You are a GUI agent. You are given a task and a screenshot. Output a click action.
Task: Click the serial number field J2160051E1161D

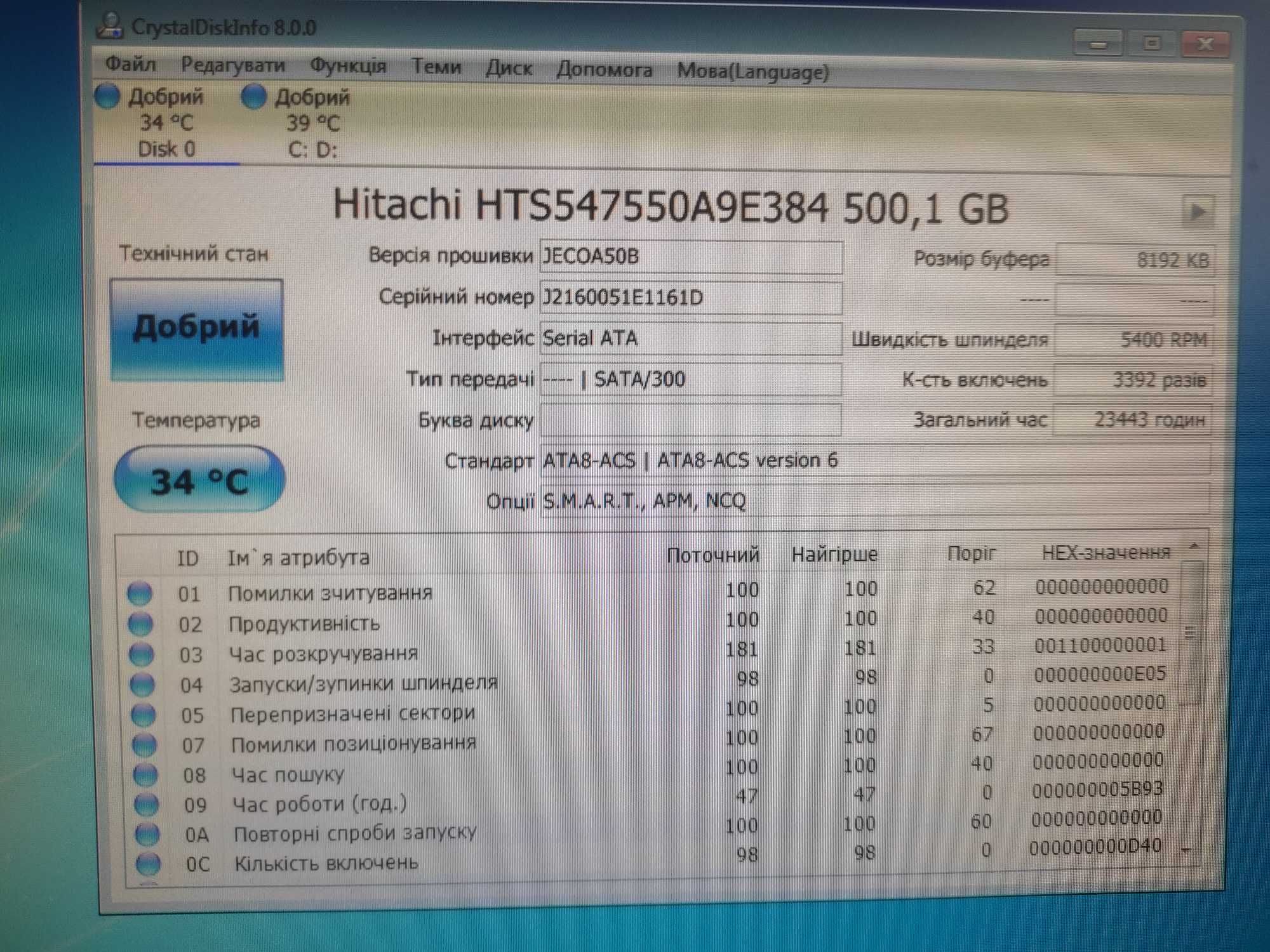[x=691, y=298]
